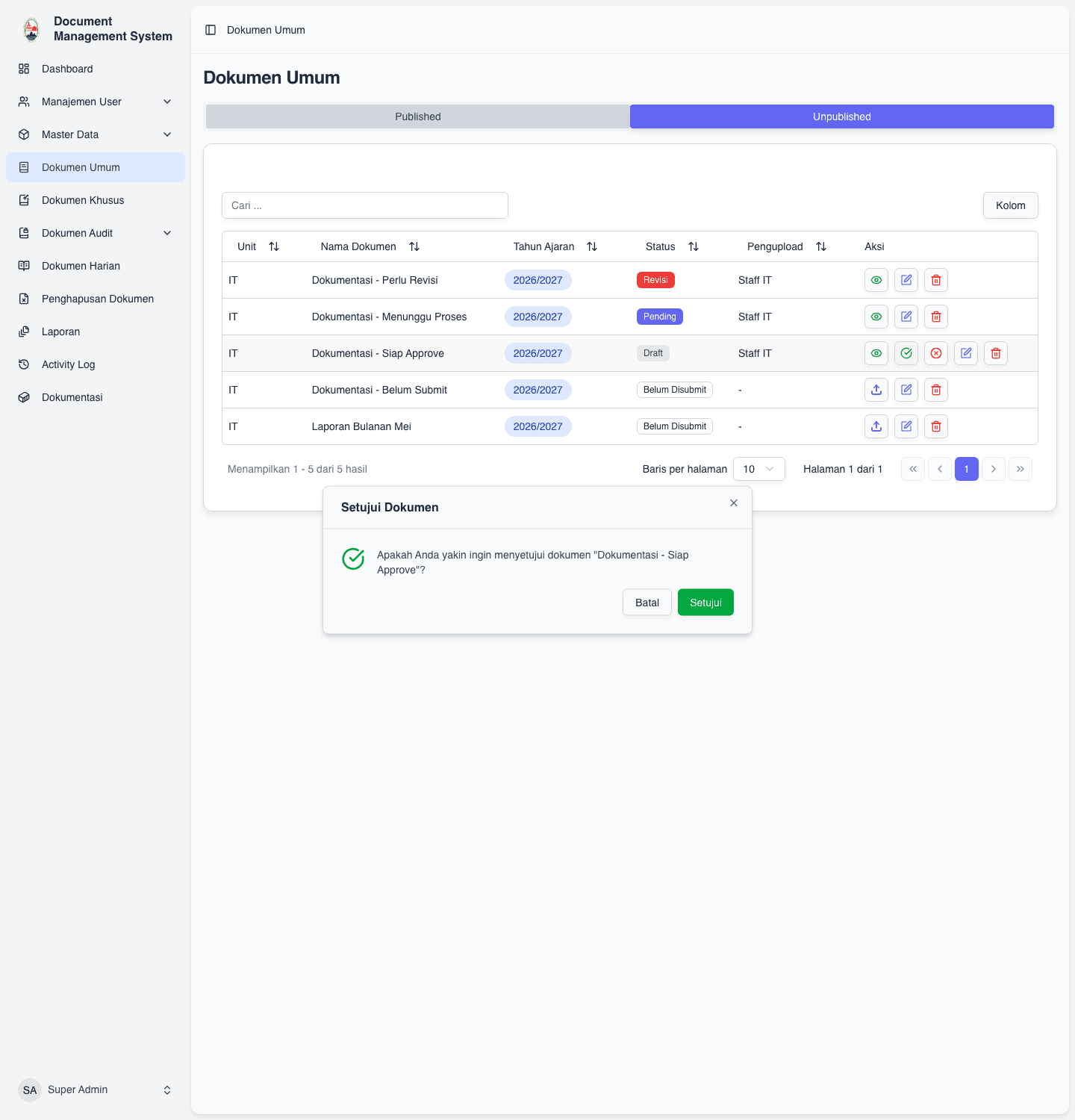
Task: Close the Setujui Dokumen dialog
Action: (x=734, y=503)
